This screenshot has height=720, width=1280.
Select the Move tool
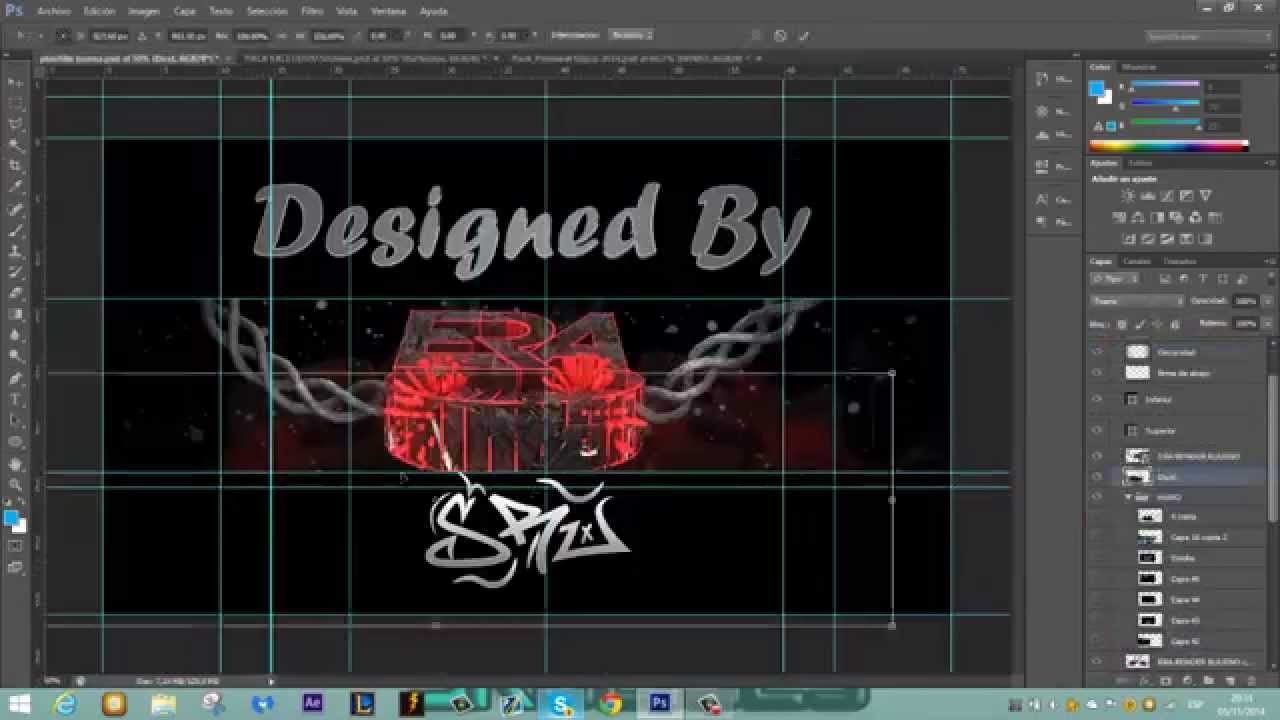coord(15,82)
